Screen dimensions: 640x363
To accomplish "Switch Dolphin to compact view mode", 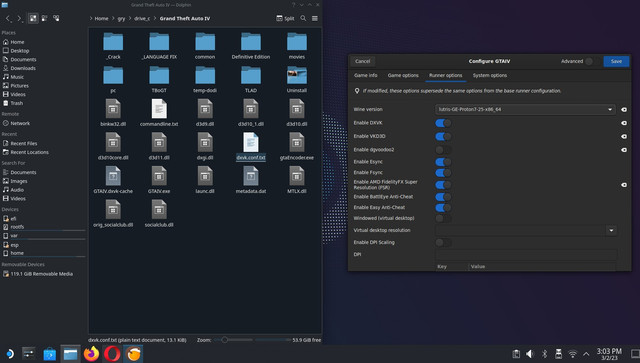I will click(44, 18).
